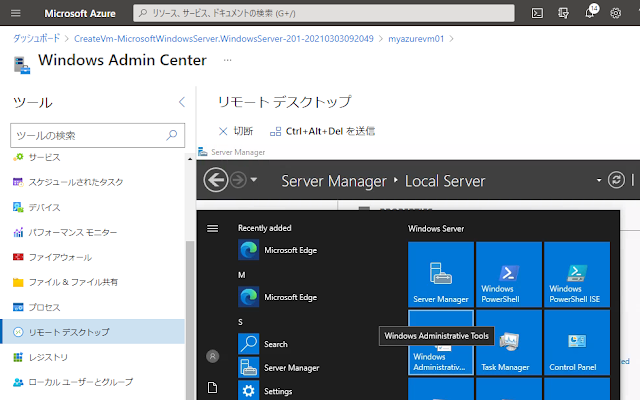Screen dimensions: 640x400
Task: Open Microsoft Edge under Recently added
Action: pos(278,250)
